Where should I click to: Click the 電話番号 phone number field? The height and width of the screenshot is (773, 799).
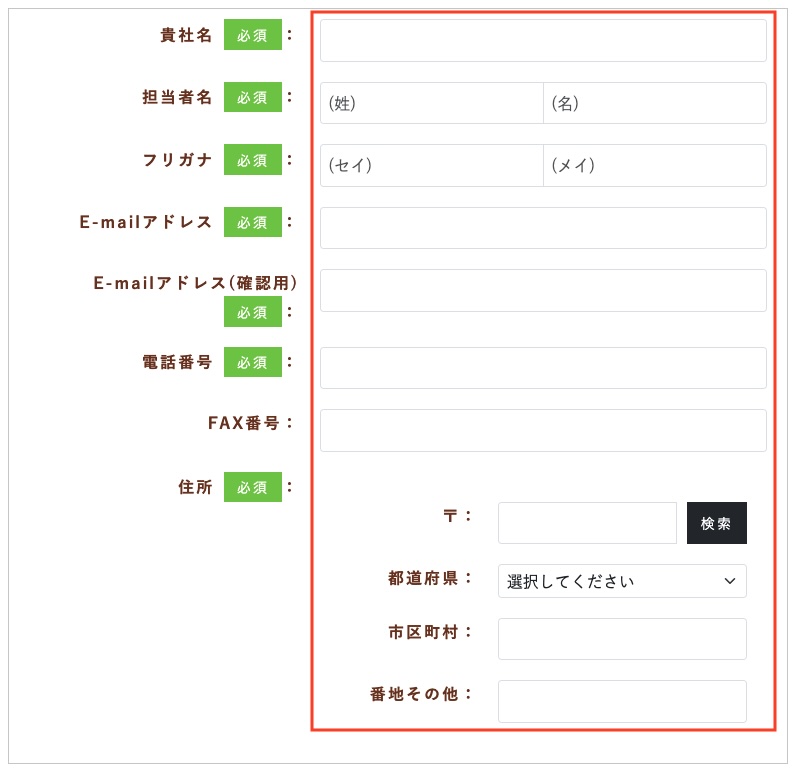coord(543,368)
